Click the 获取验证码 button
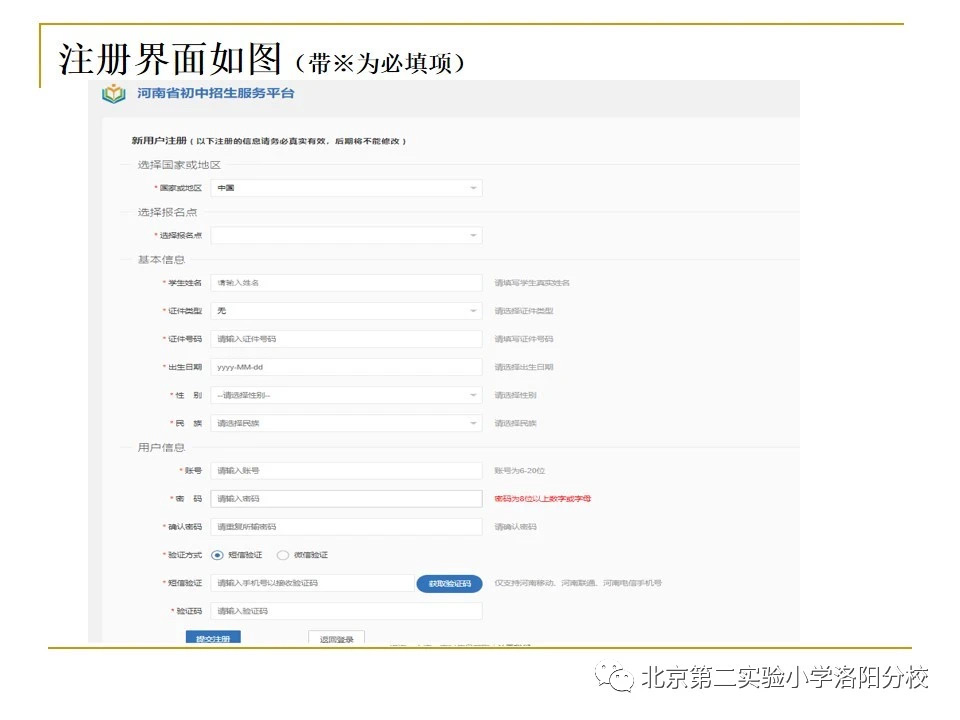 click(x=449, y=583)
